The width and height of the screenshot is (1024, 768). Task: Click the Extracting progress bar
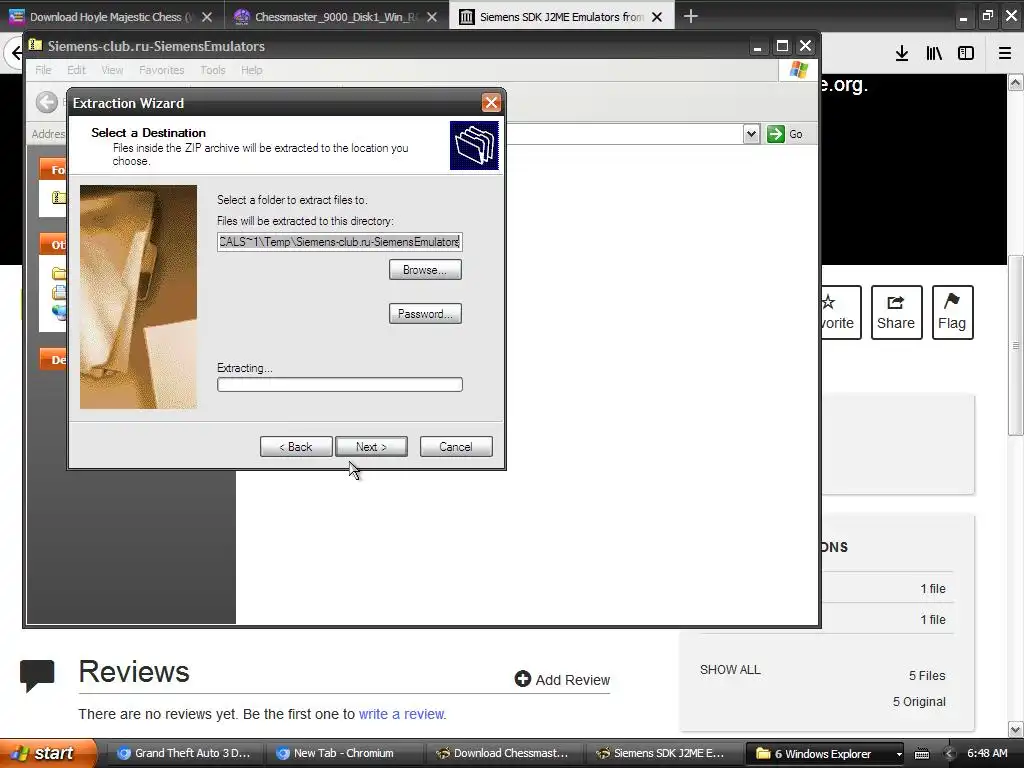(x=340, y=385)
